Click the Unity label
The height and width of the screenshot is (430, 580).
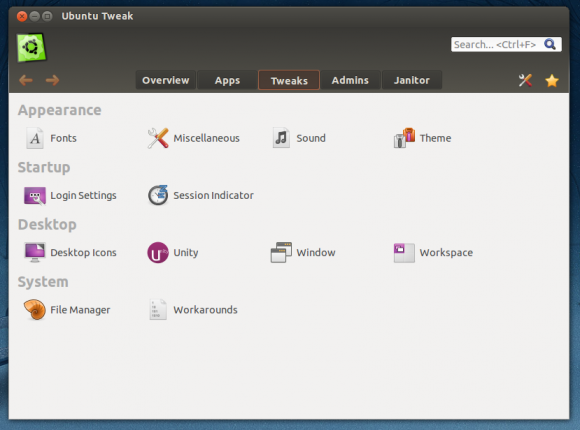[x=186, y=253]
